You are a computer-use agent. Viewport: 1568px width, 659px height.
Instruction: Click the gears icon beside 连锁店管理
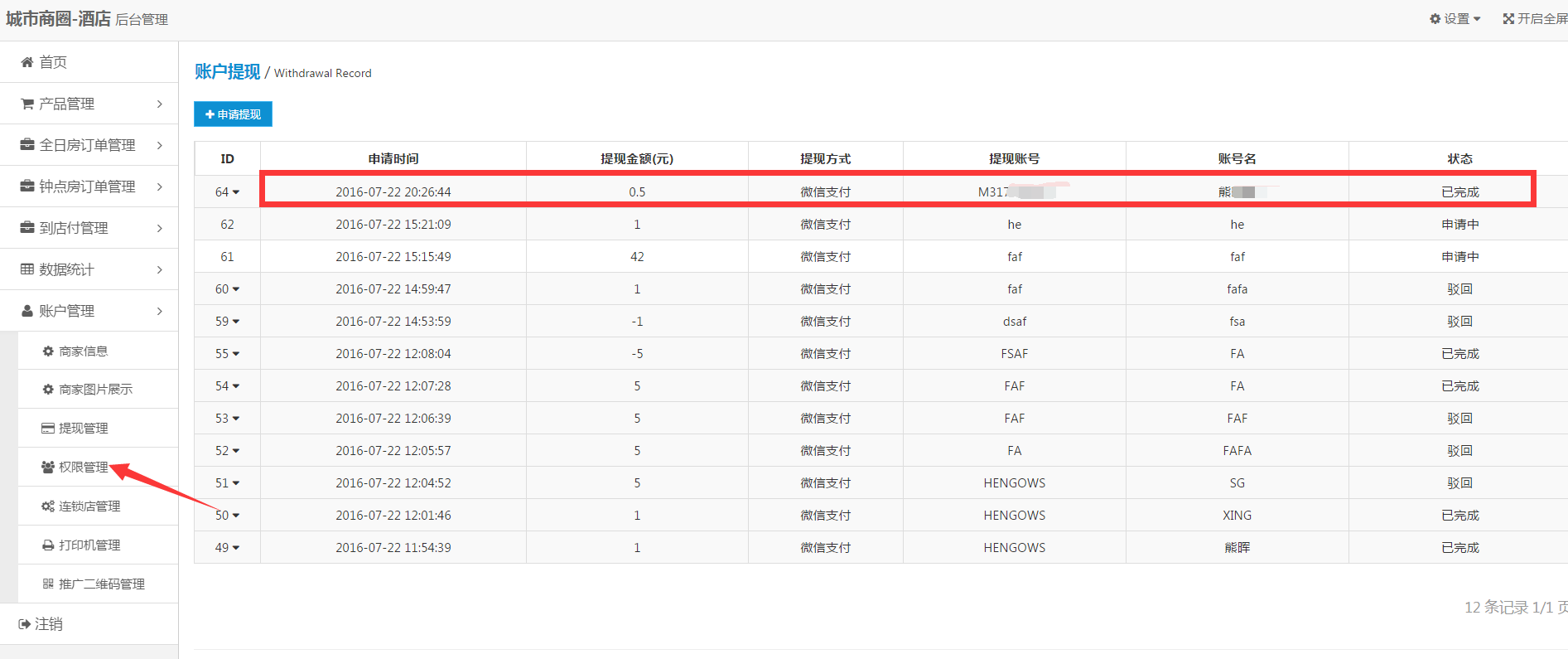(x=48, y=506)
